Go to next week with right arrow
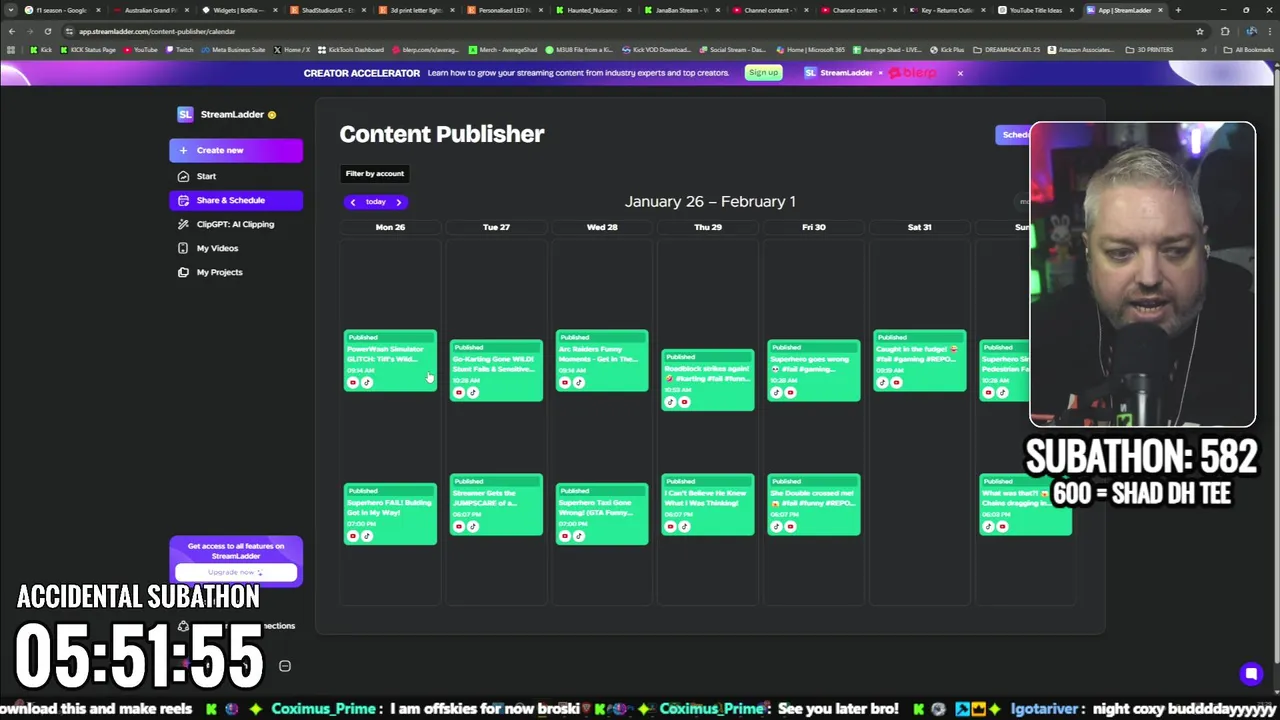This screenshot has width=1280, height=720. click(x=398, y=202)
